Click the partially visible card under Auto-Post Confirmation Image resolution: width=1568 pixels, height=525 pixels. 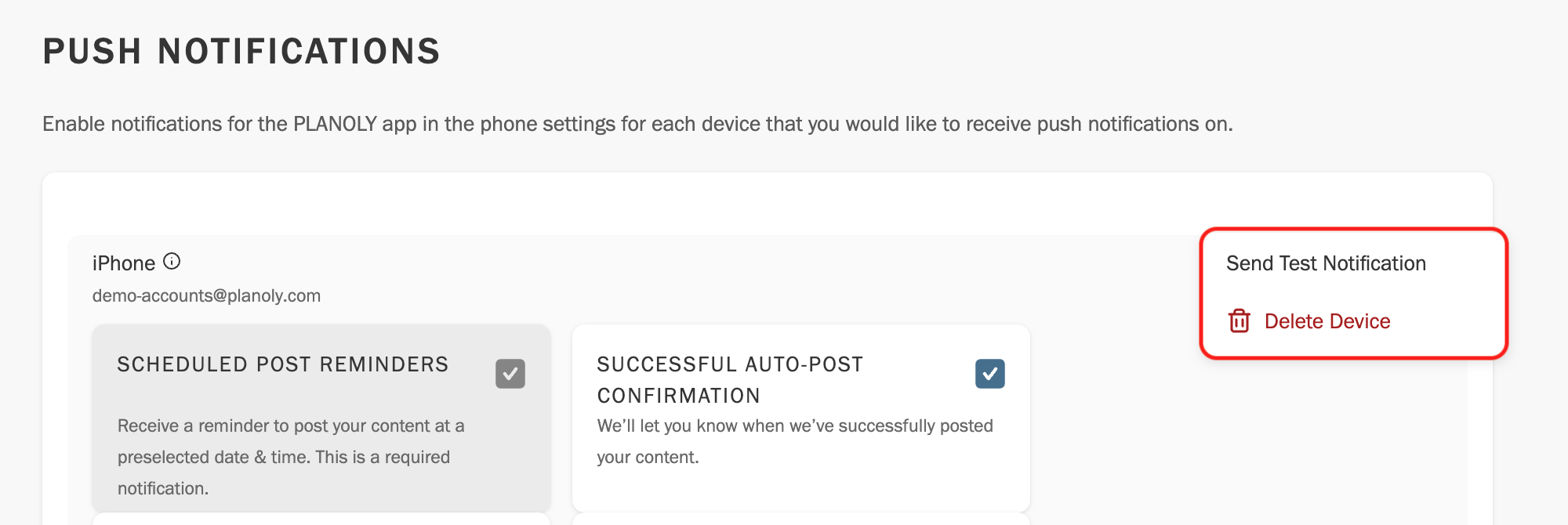(x=801, y=519)
